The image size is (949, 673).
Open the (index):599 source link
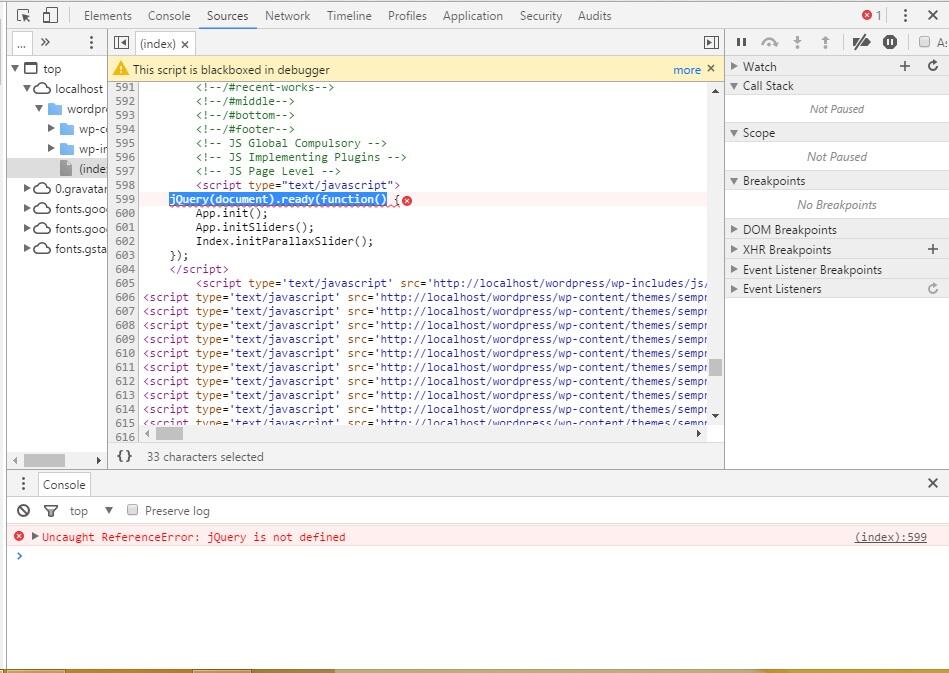[890, 537]
